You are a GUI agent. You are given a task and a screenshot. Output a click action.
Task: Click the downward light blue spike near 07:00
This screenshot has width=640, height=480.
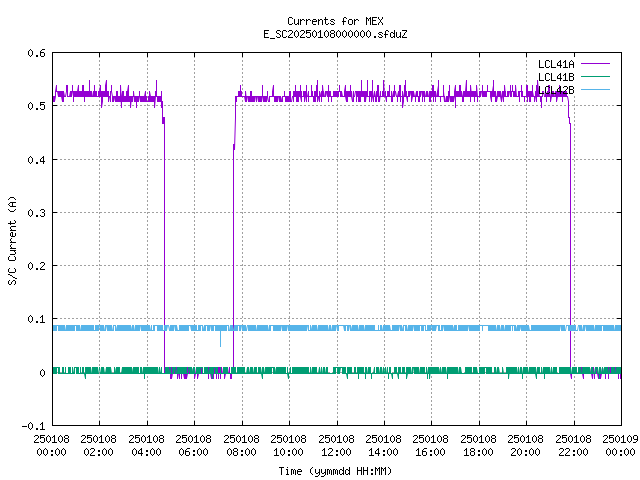tap(220, 339)
